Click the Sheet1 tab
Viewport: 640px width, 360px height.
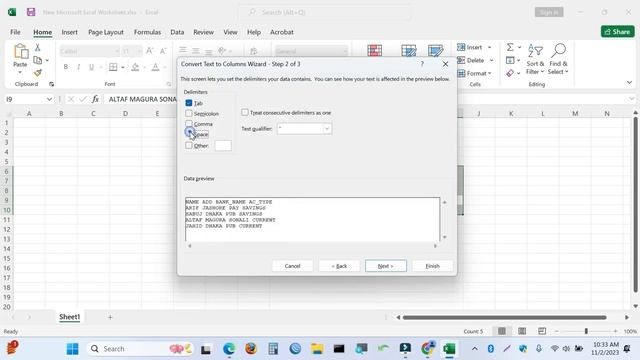(x=69, y=317)
